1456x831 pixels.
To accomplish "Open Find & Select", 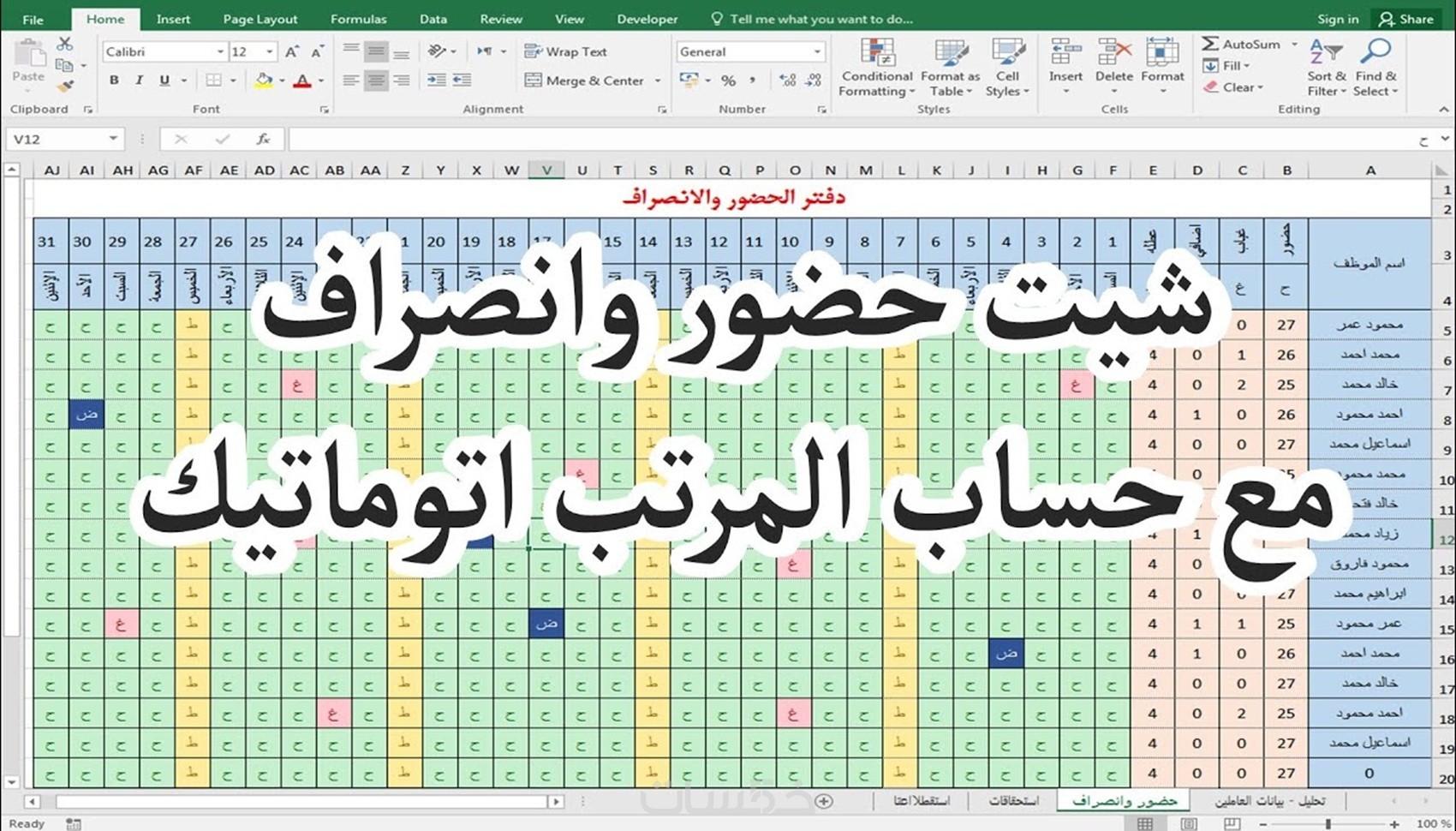I will (x=1375, y=68).
